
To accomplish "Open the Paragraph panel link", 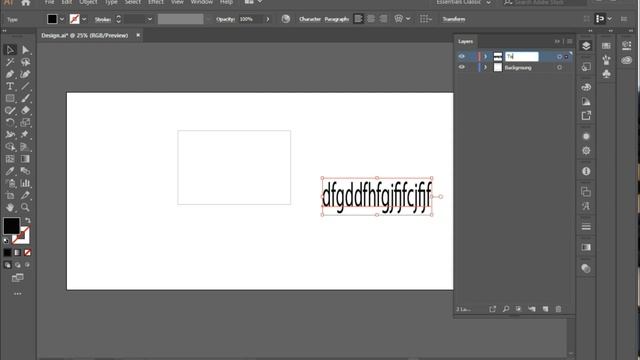I will click(x=337, y=19).
